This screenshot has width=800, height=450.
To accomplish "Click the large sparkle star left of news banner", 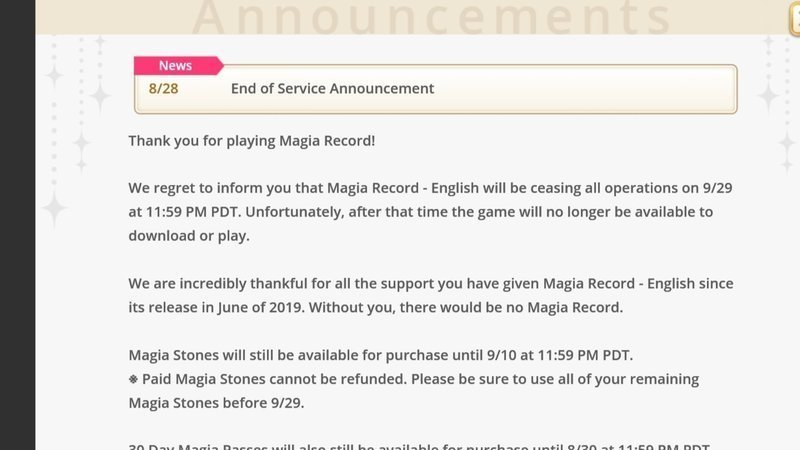I will point(100,95).
